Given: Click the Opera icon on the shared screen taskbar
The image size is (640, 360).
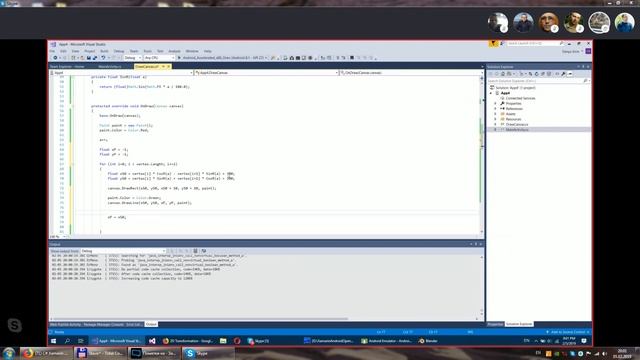Looking at the screenshot, I should (237, 341).
